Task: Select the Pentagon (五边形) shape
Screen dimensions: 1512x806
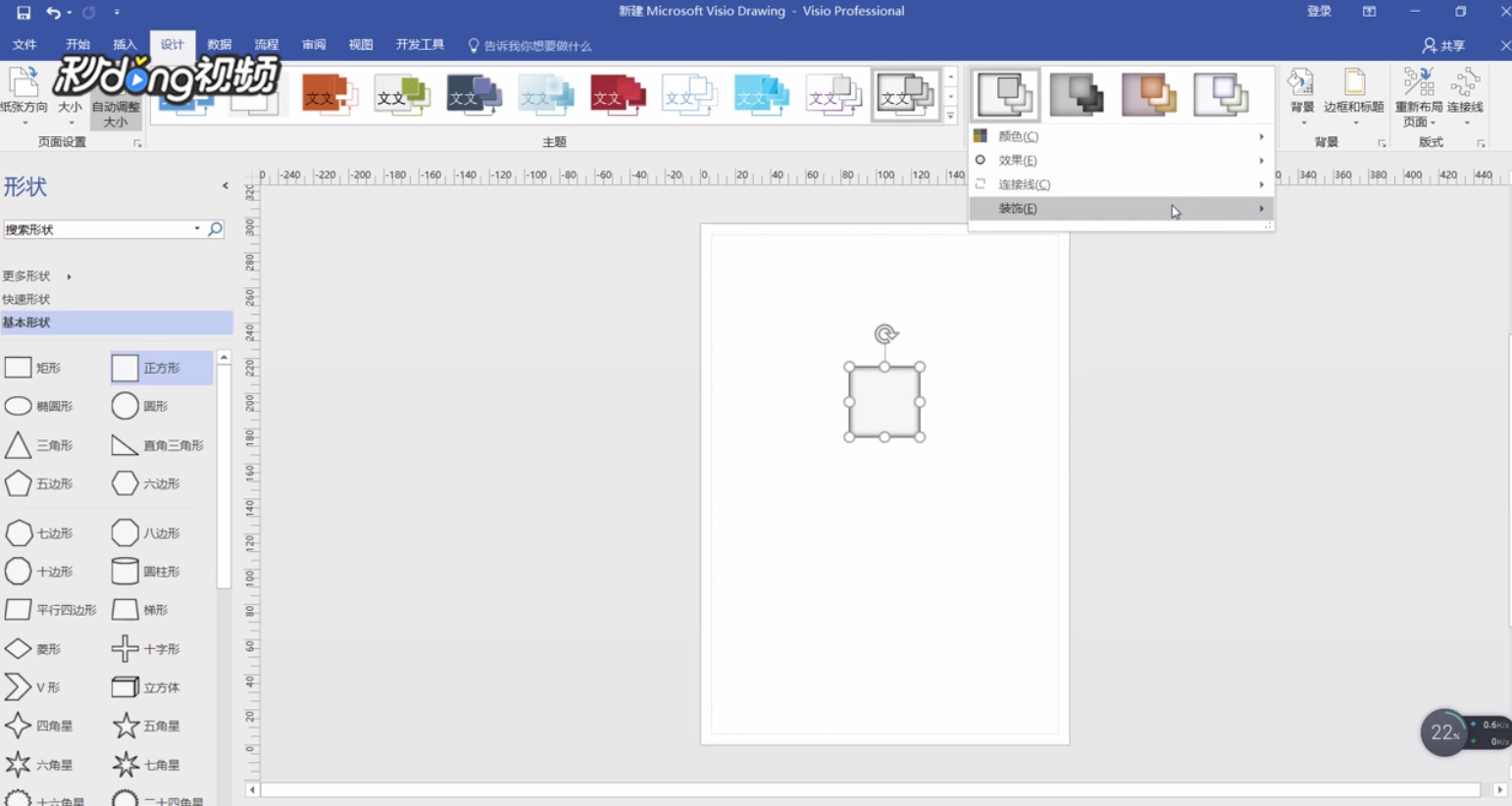Action: click(x=39, y=483)
